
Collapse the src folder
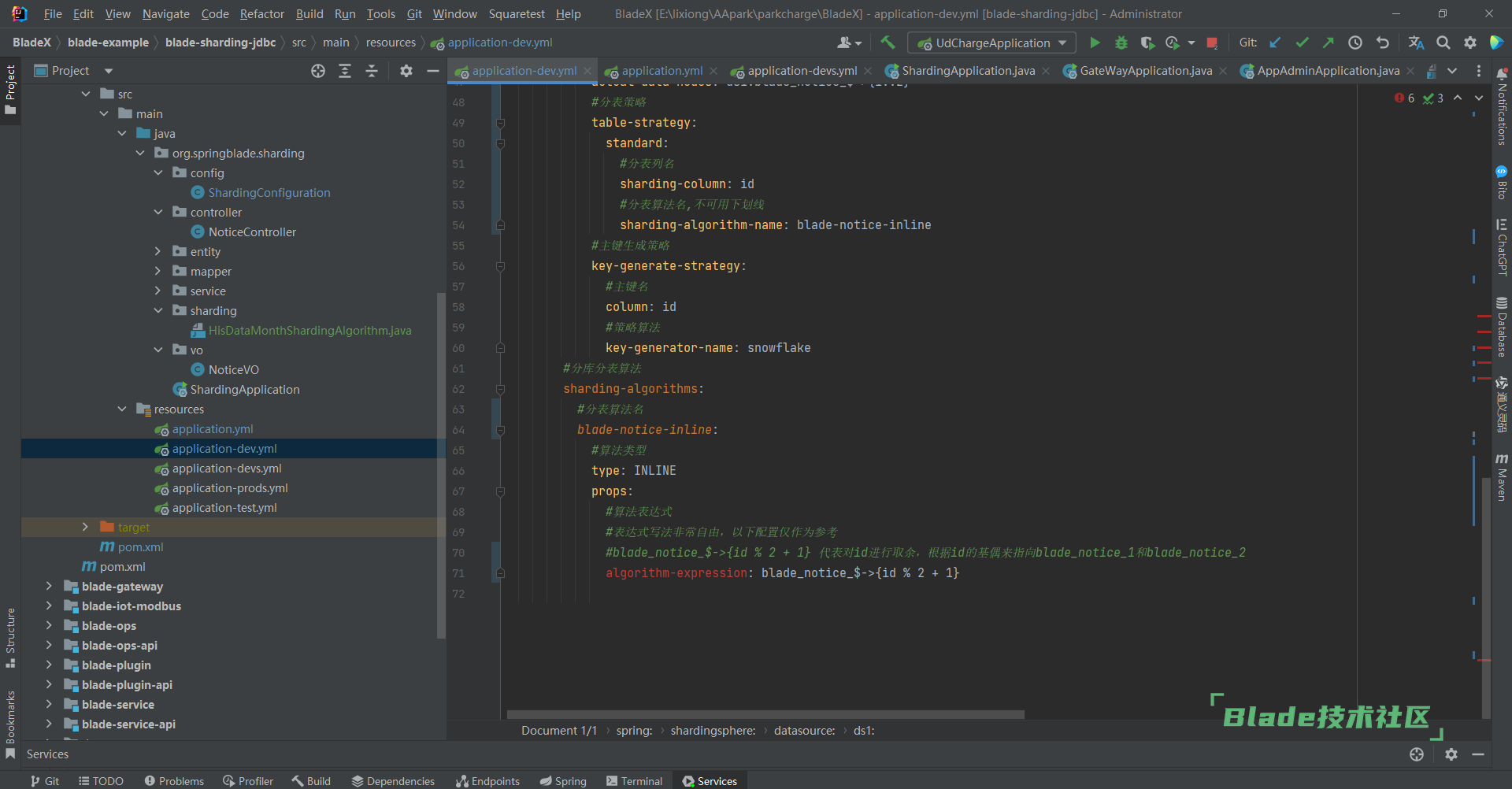(86, 94)
